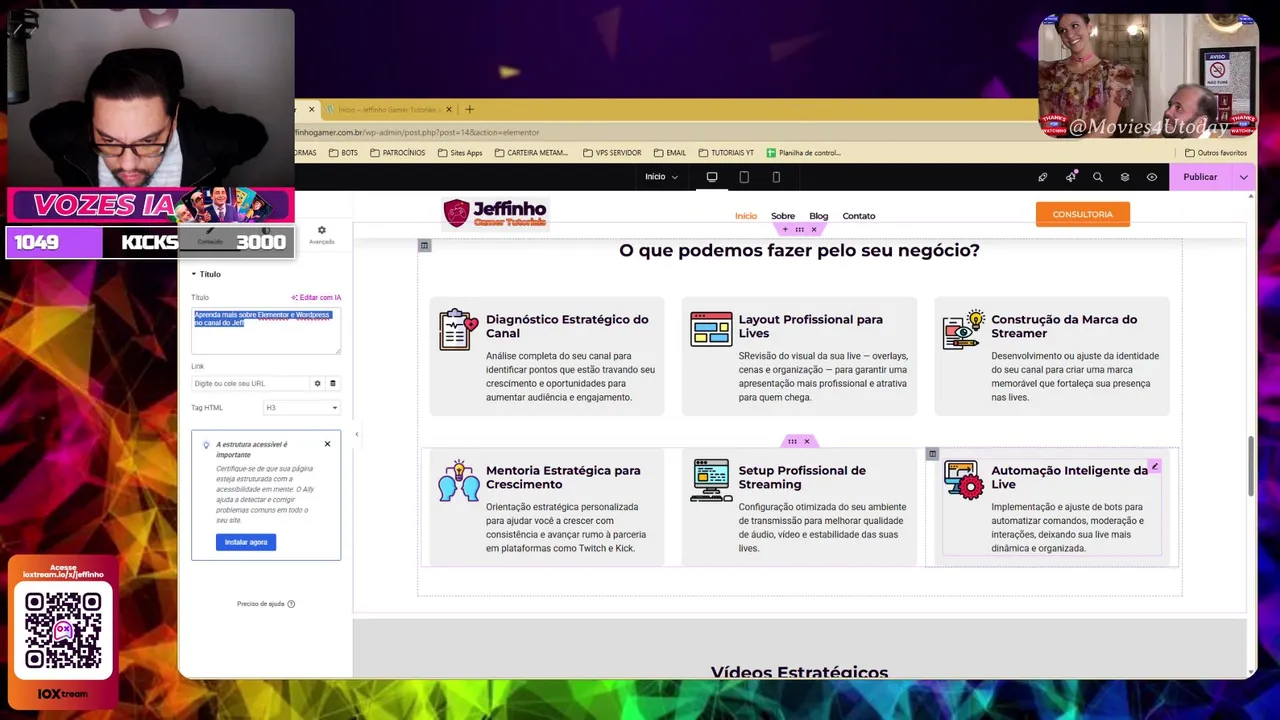Open the structure layers icon in top bar
1280x720 pixels.
[x=1124, y=177]
